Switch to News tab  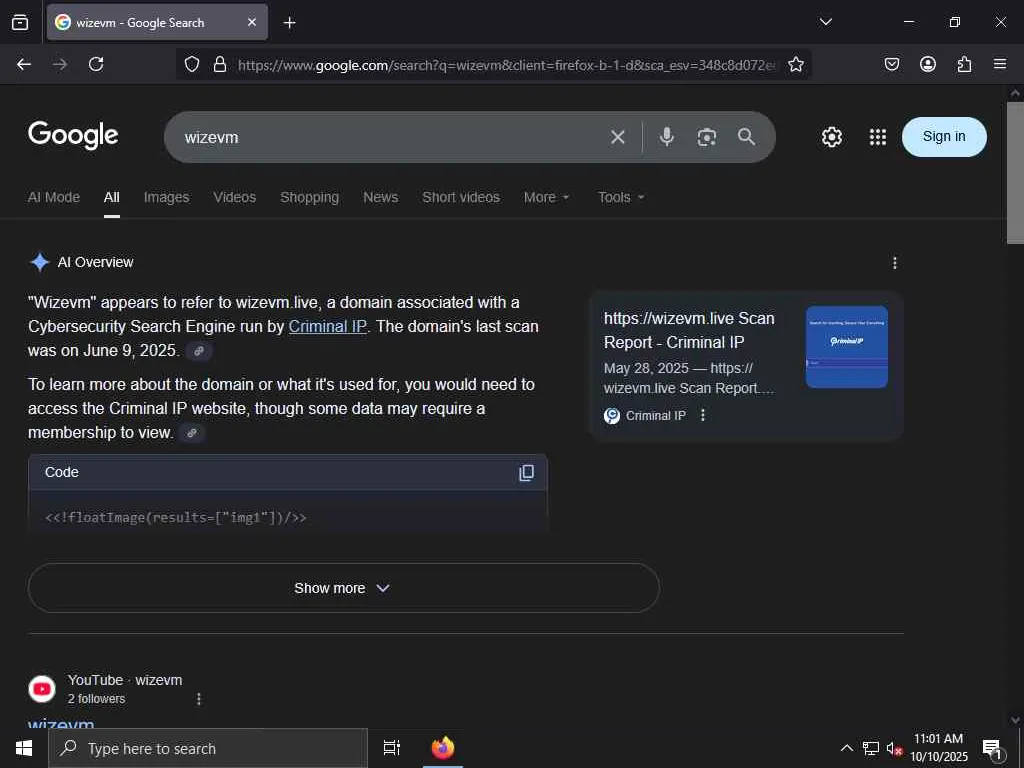pos(381,197)
